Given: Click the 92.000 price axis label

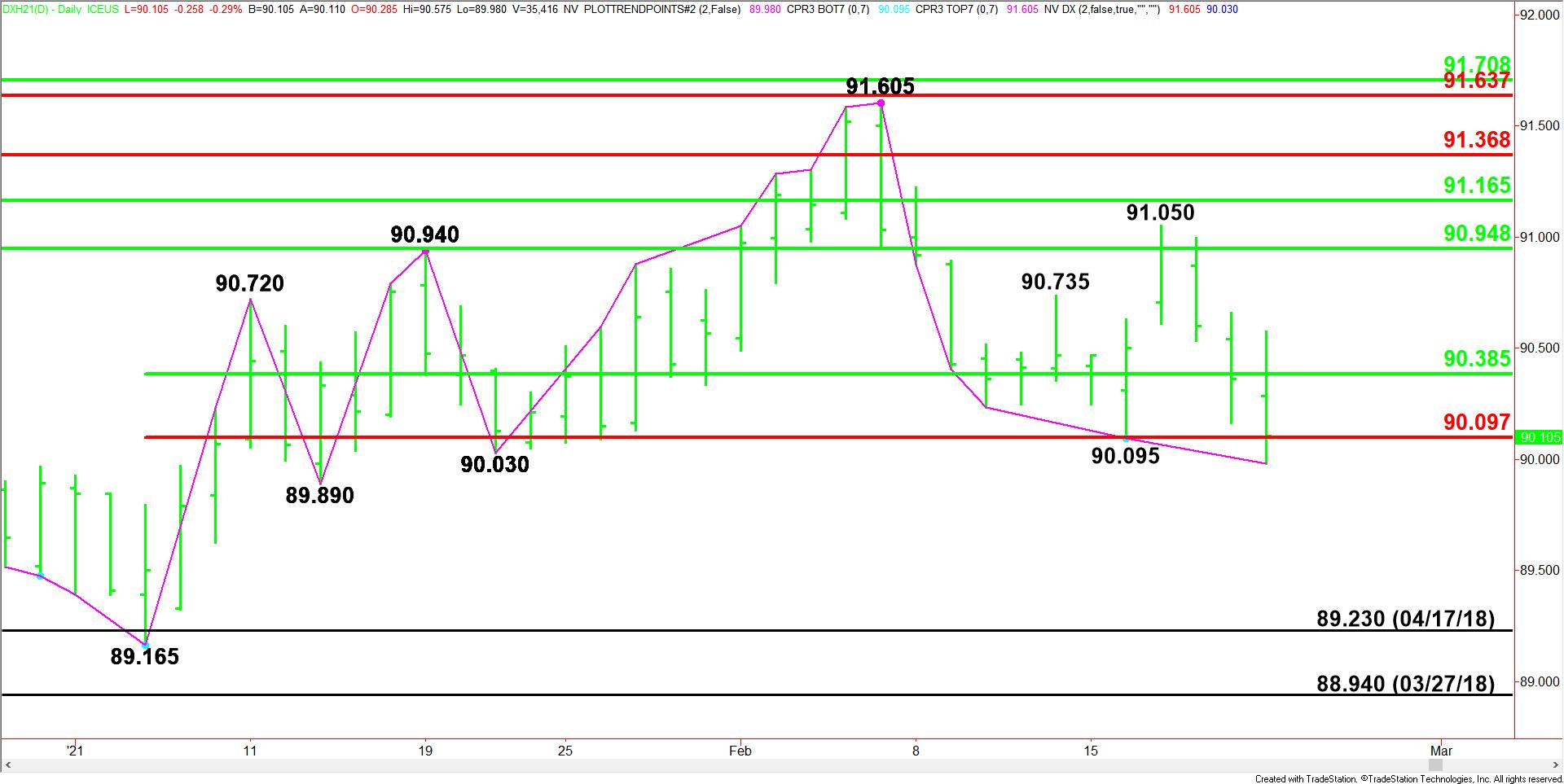Looking at the screenshot, I should [x=1540, y=15].
